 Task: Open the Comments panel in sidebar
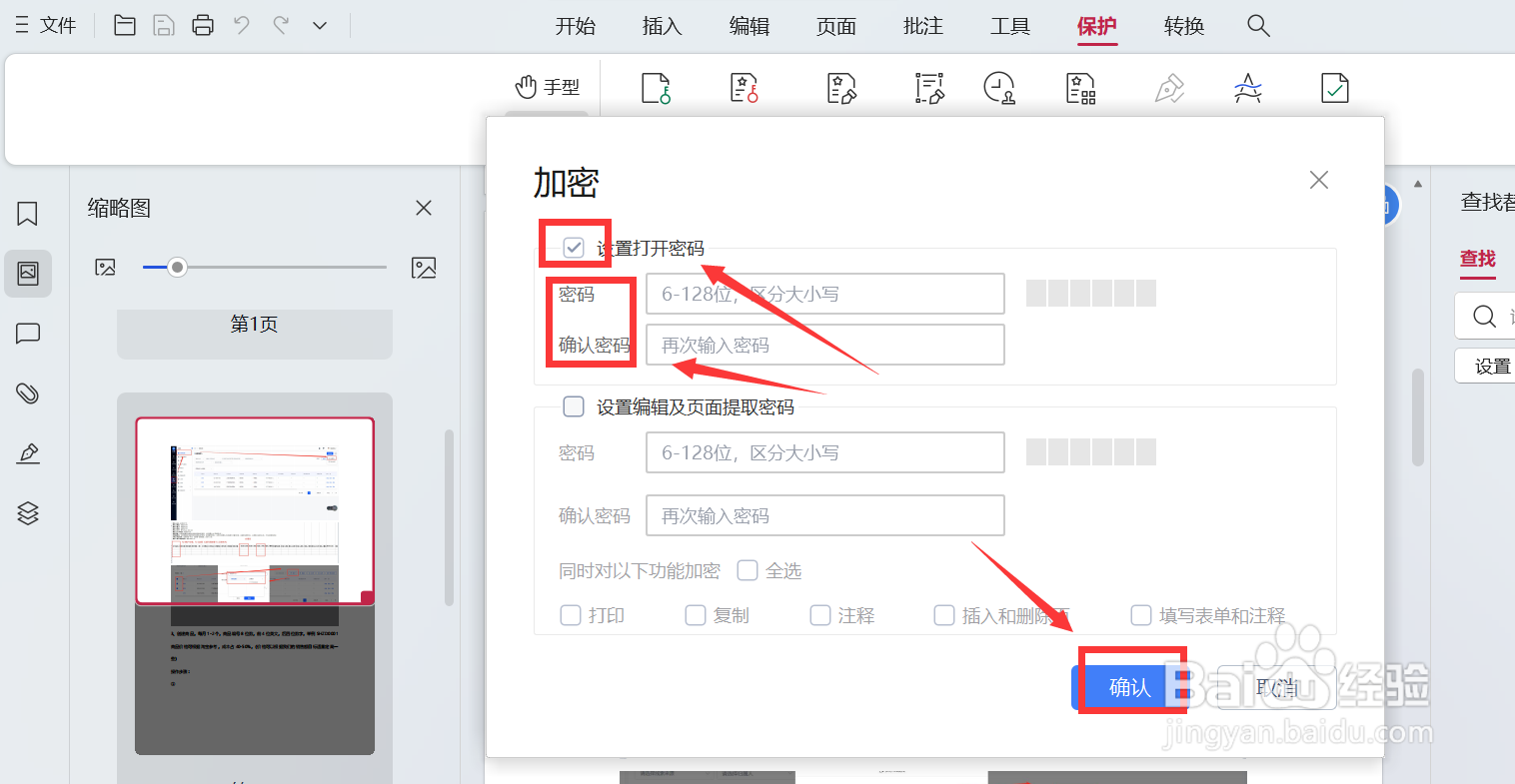[x=27, y=333]
